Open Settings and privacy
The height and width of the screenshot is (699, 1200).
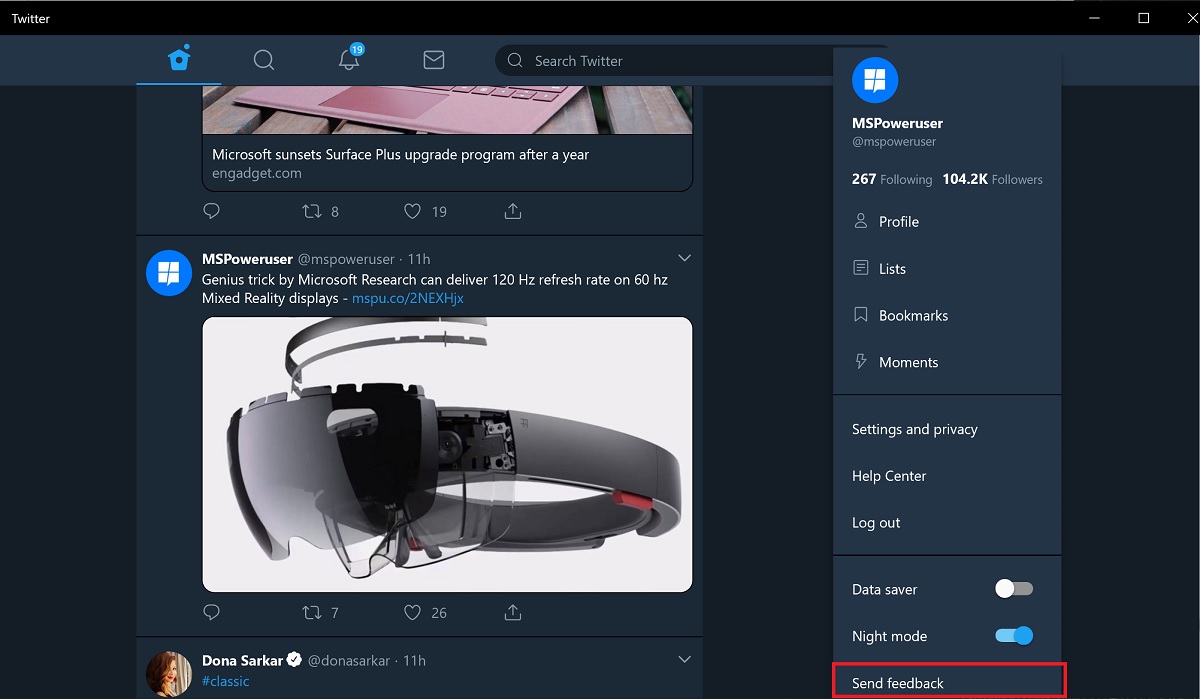[x=947, y=429]
